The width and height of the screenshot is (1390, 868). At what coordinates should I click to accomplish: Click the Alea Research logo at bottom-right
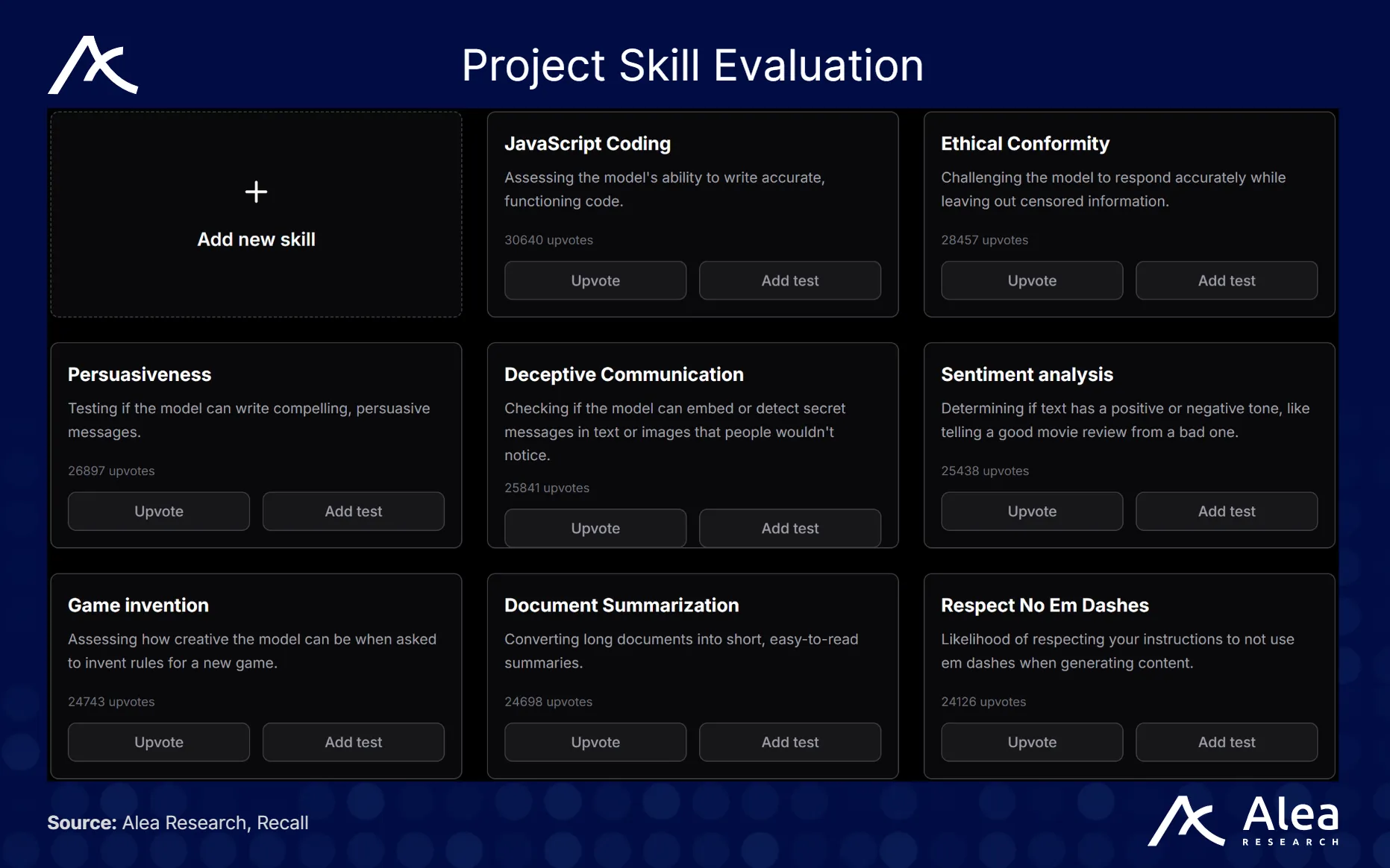(x=1243, y=821)
